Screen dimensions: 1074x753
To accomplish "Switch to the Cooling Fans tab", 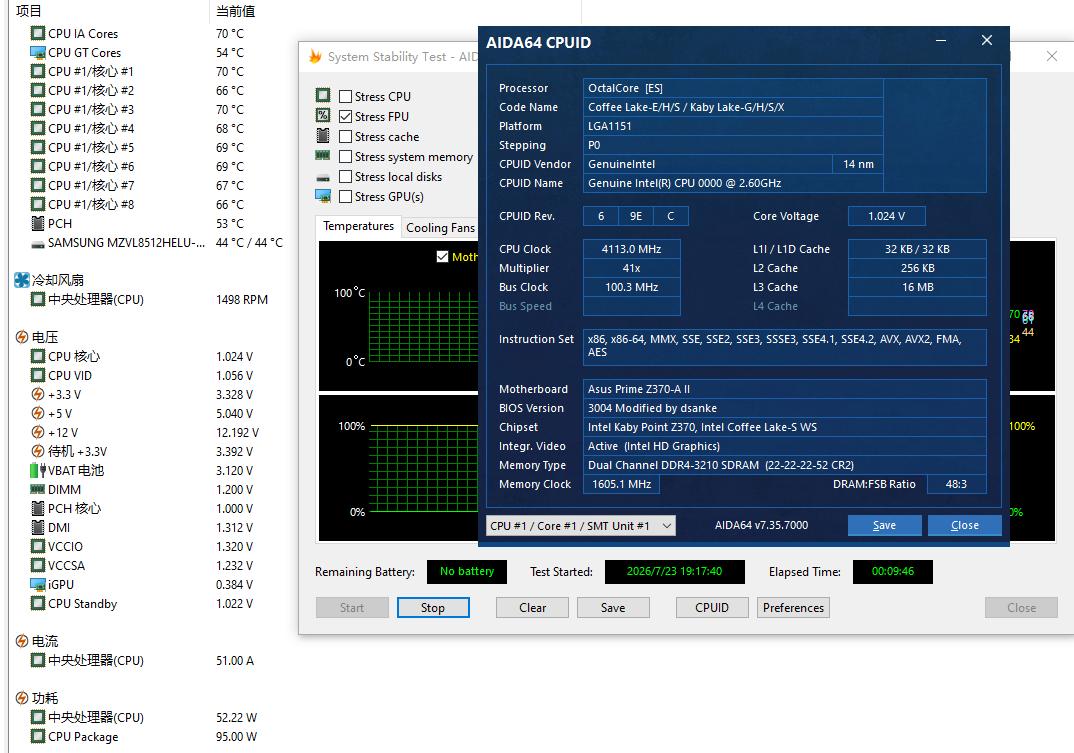I will (x=440, y=227).
